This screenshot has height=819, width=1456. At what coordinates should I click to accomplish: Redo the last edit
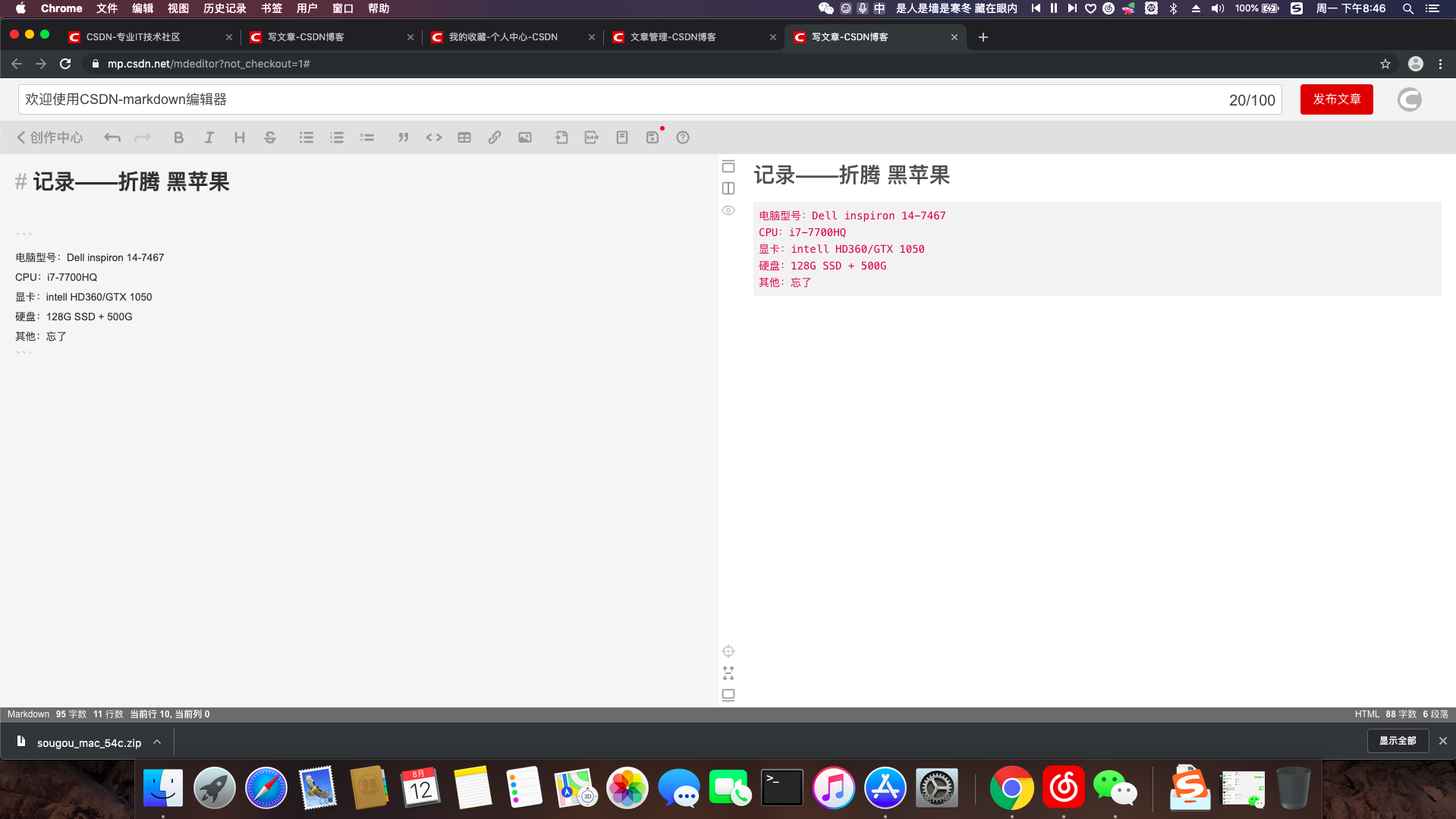(x=142, y=137)
